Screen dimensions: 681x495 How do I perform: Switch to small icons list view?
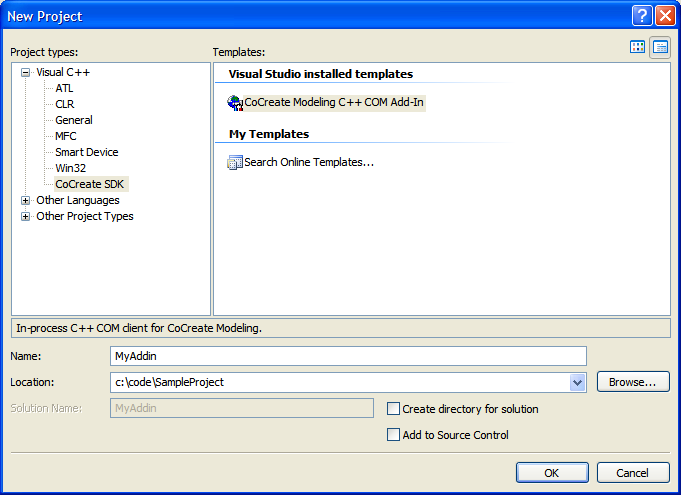tap(660, 47)
